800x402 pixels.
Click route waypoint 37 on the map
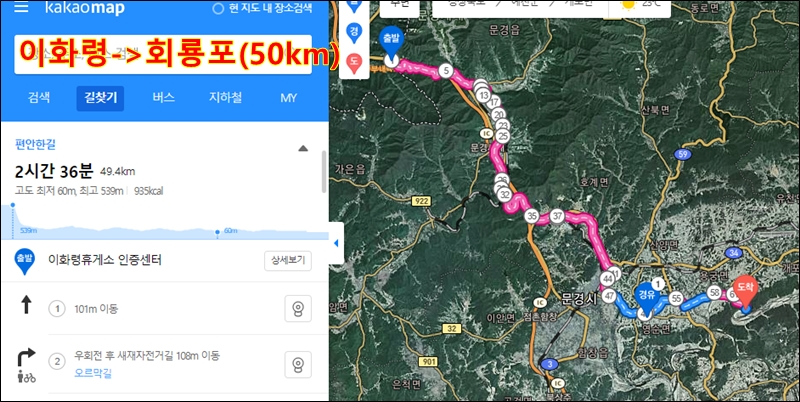point(557,216)
